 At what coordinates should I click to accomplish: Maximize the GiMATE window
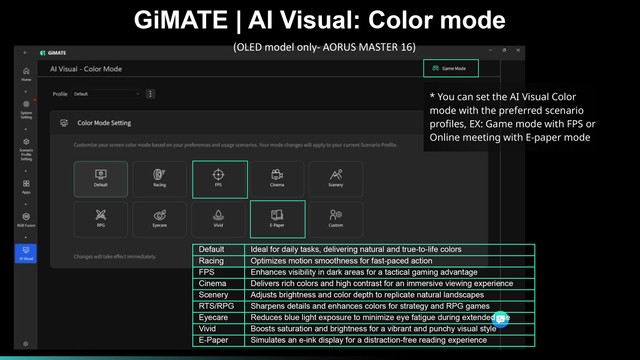(x=504, y=50)
